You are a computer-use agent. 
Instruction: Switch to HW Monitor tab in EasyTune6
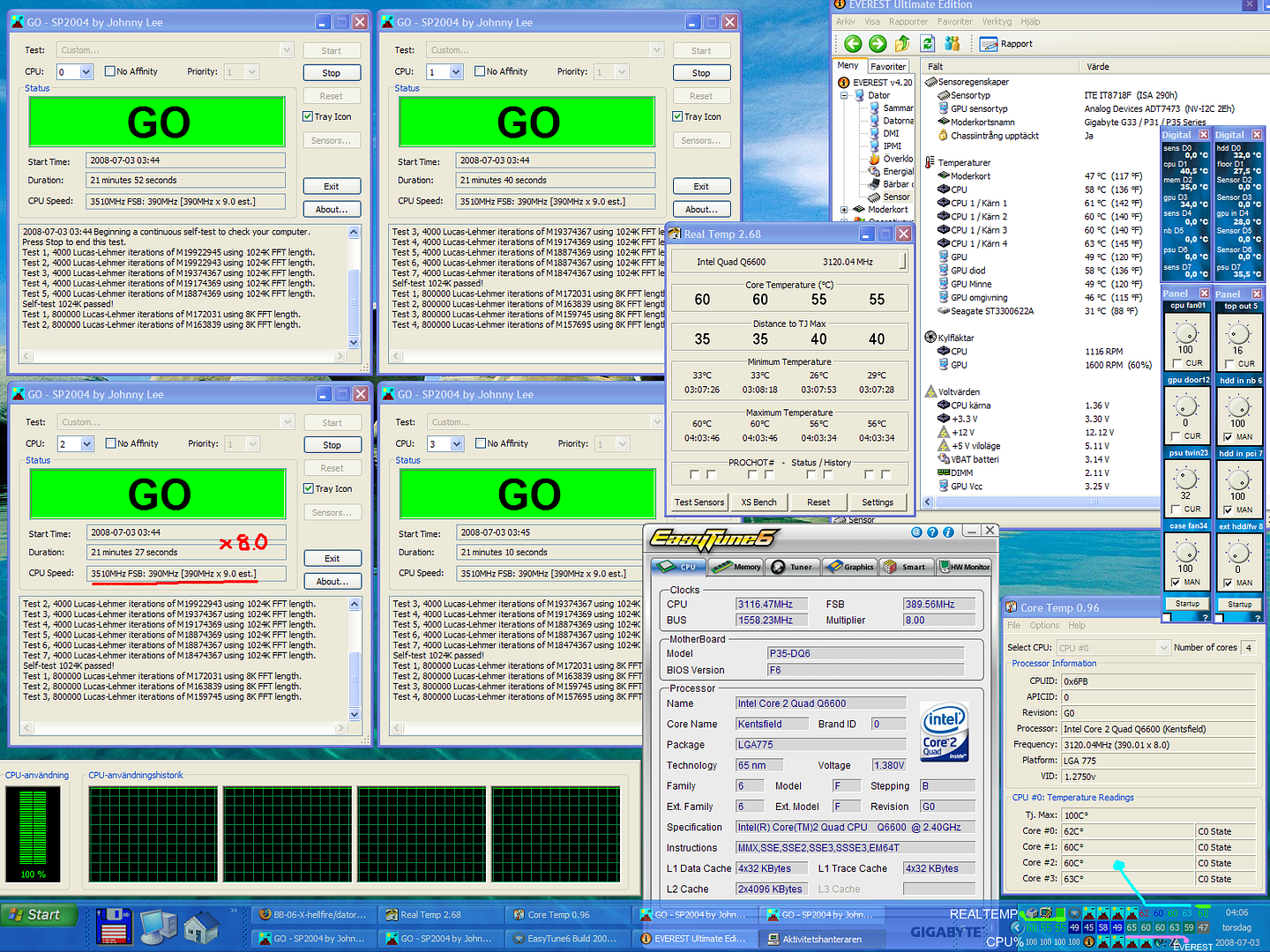coord(964,567)
